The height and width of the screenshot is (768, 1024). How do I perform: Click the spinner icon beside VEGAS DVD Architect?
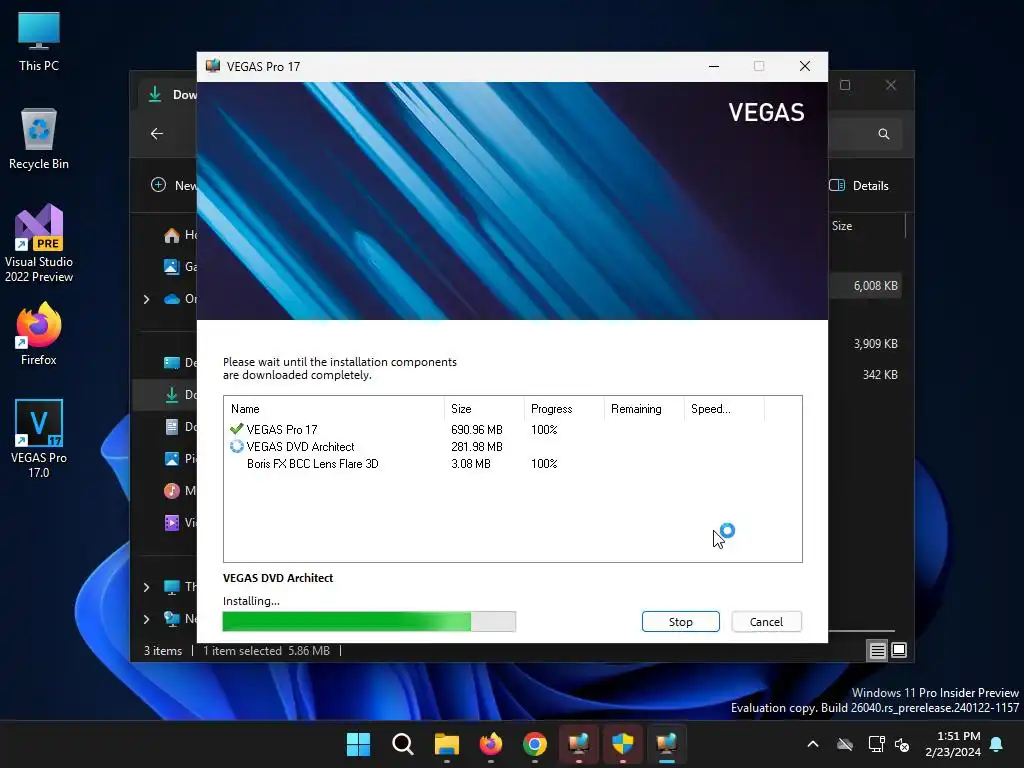click(x=236, y=447)
